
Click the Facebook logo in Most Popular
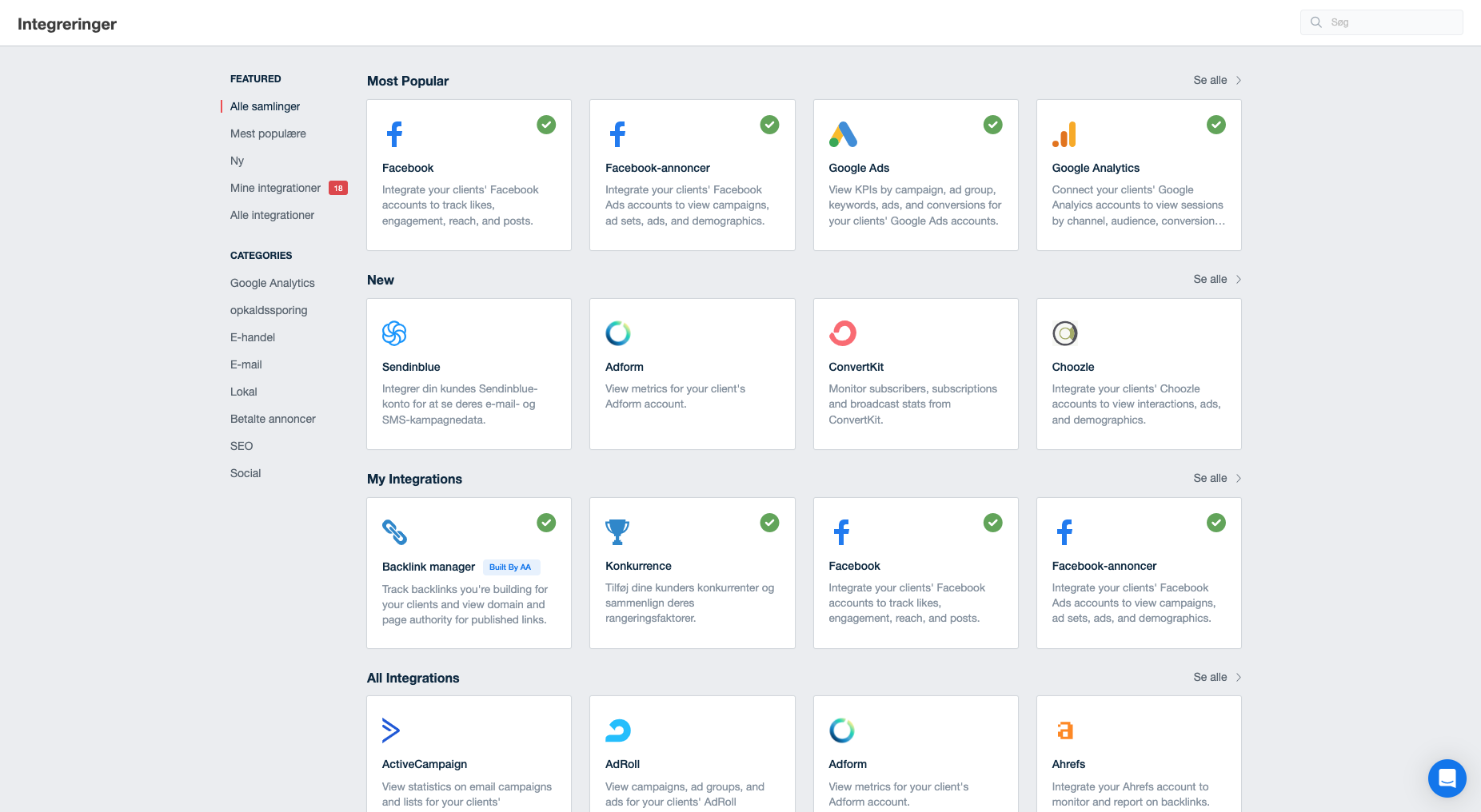tap(394, 134)
